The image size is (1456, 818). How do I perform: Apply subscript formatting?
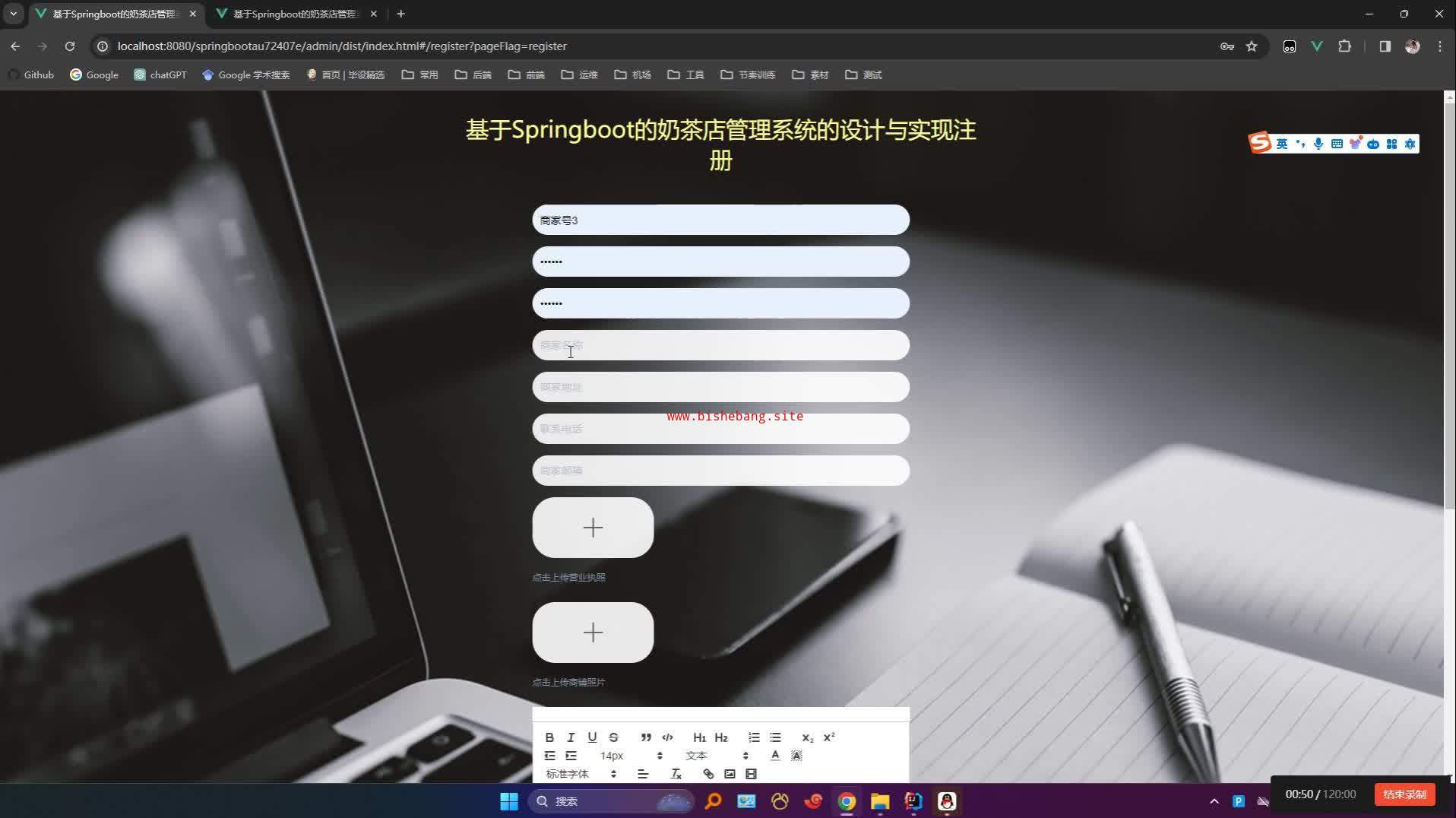coord(807,737)
